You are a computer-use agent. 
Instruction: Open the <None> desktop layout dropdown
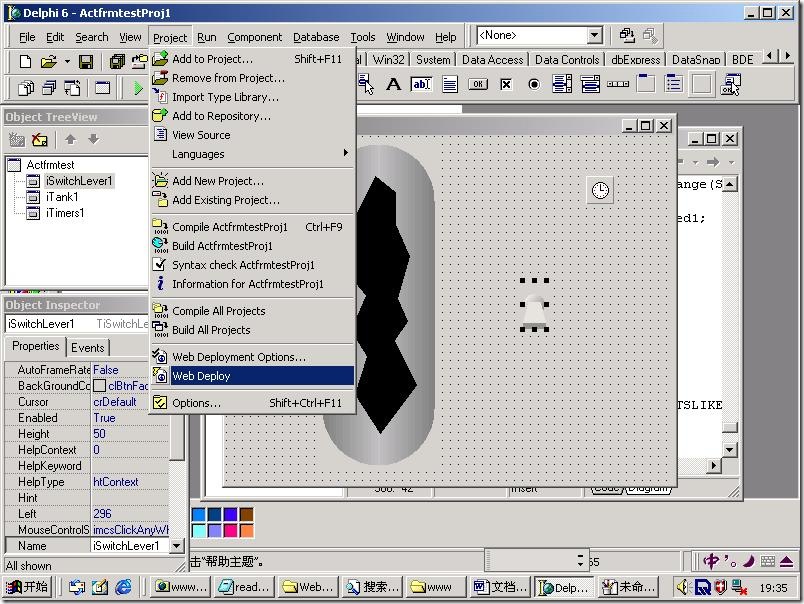594,36
